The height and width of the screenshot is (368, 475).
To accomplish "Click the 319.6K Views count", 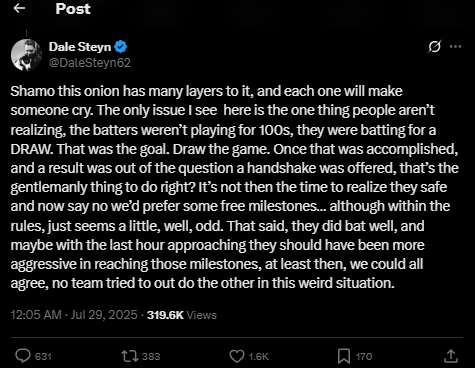I will (x=182, y=315).
